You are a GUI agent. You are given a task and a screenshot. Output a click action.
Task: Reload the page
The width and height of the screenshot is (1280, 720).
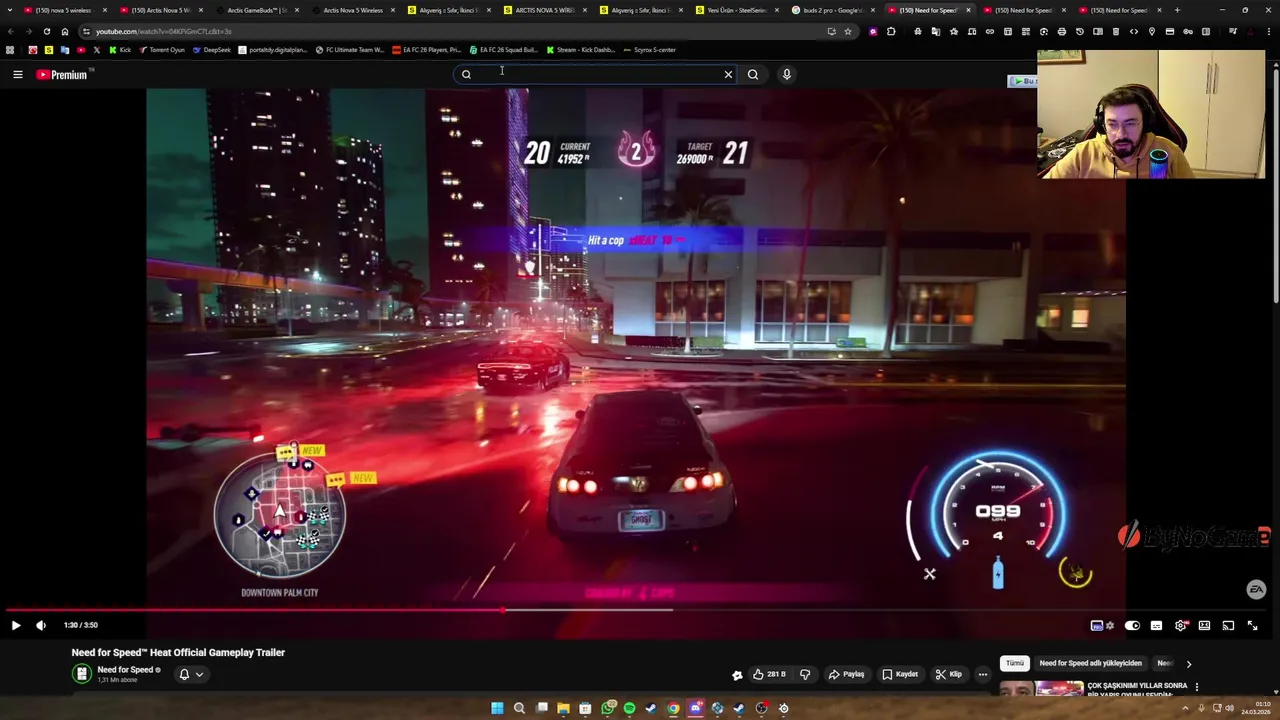coord(46,31)
